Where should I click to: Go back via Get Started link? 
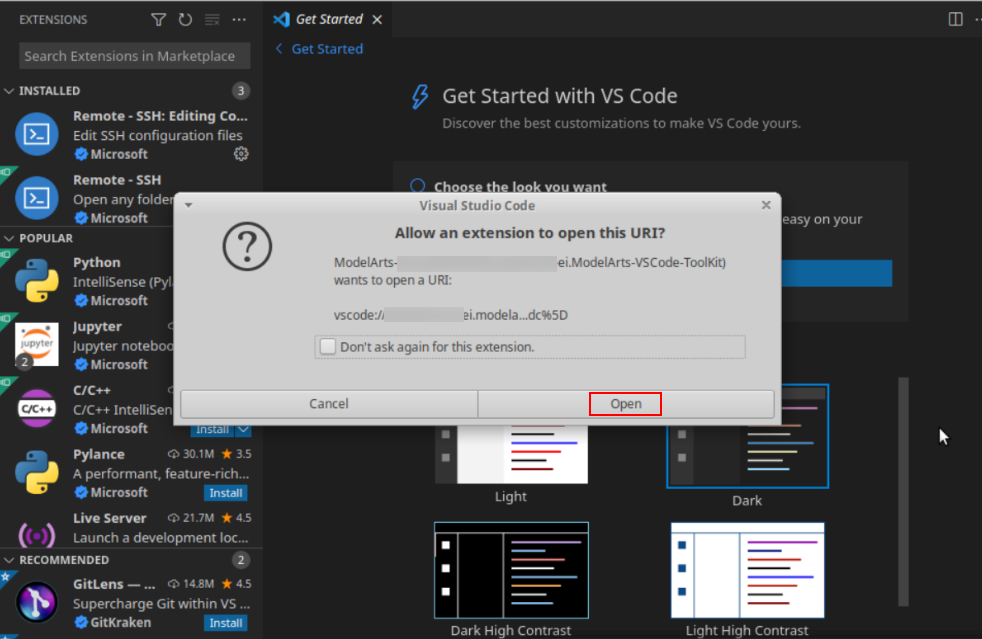click(327, 48)
